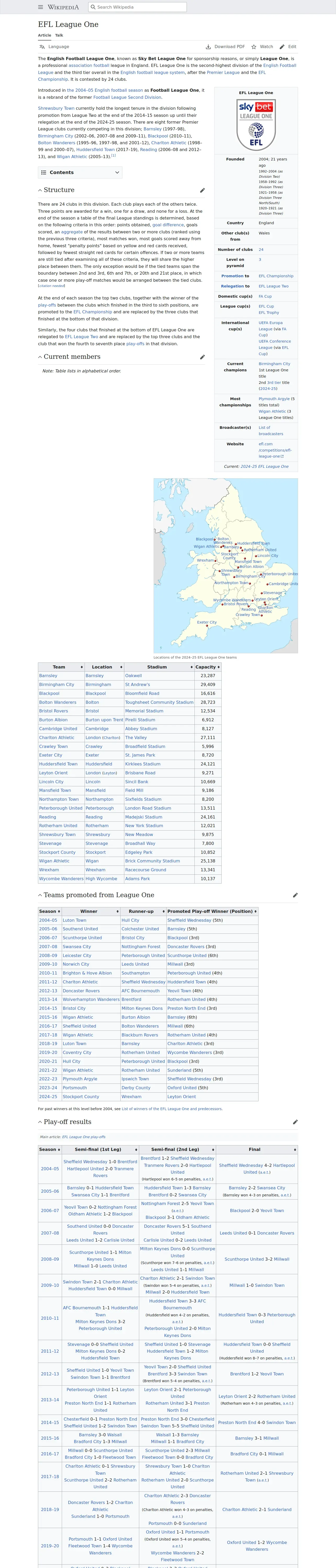
Task: Open the St Andrew's stadium link
Action: (137, 685)
